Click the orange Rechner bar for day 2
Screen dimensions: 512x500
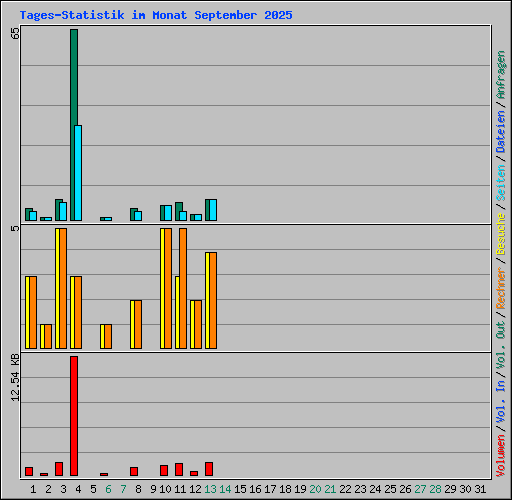48,336
